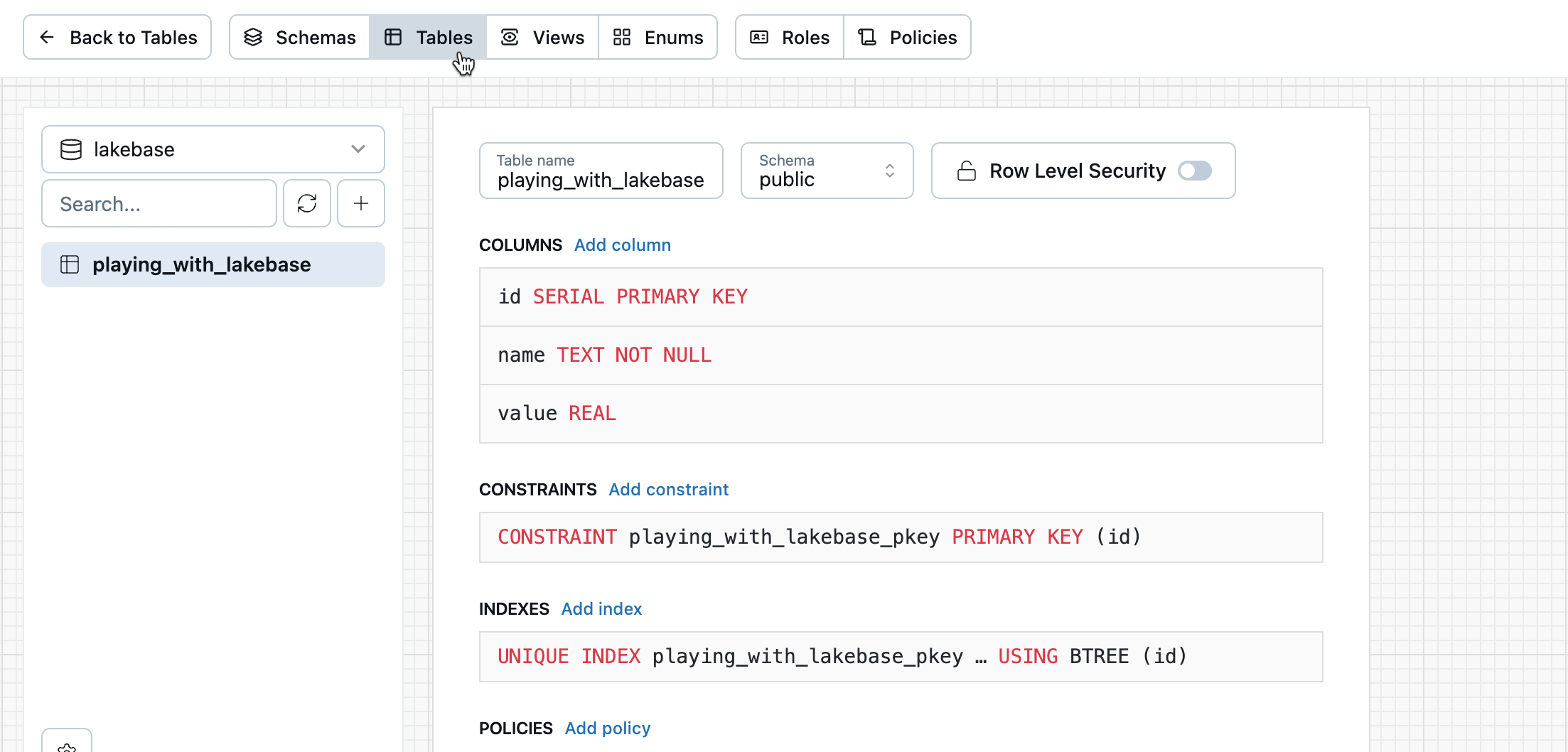Switch to the Views panel
This screenshot has width=1568, height=752.
pos(543,37)
